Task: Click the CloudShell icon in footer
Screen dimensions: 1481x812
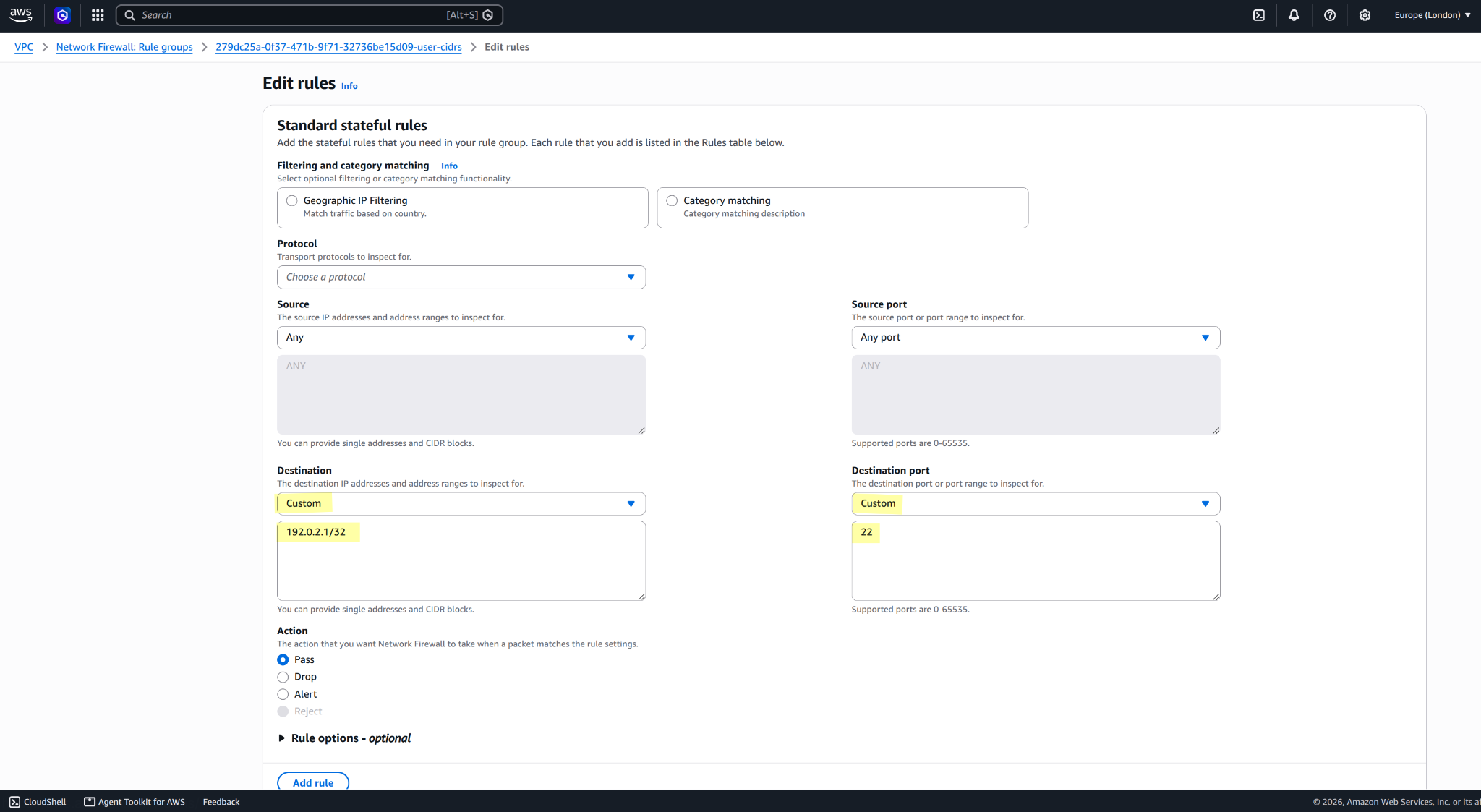Action: [x=14, y=802]
